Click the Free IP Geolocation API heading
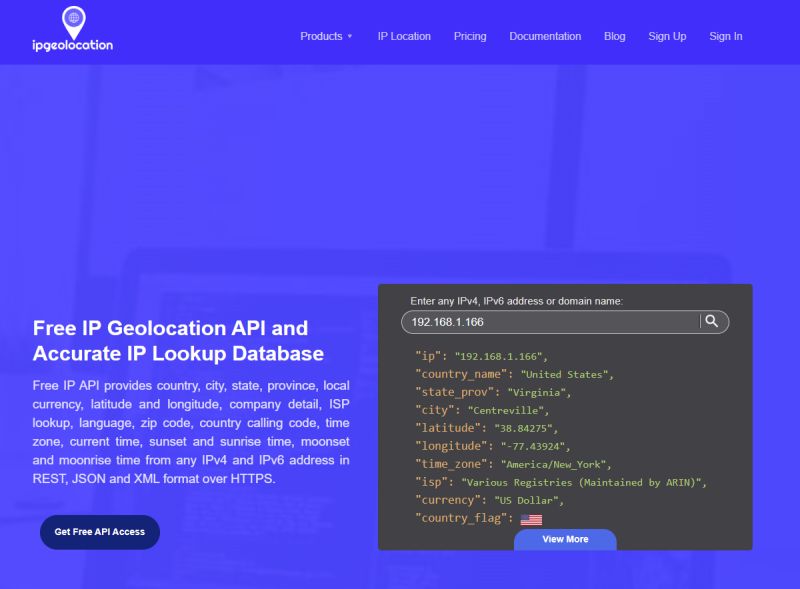The height and width of the screenshot is (589, 800). click(178, 340)
